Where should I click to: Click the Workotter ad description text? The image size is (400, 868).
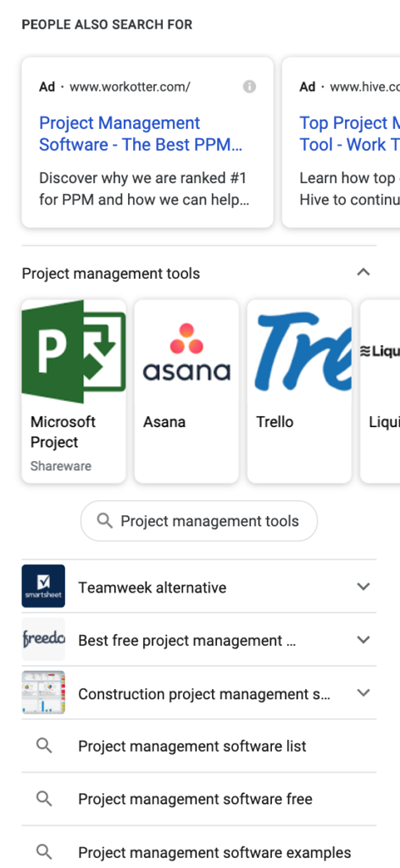click(x=144, y=189)
